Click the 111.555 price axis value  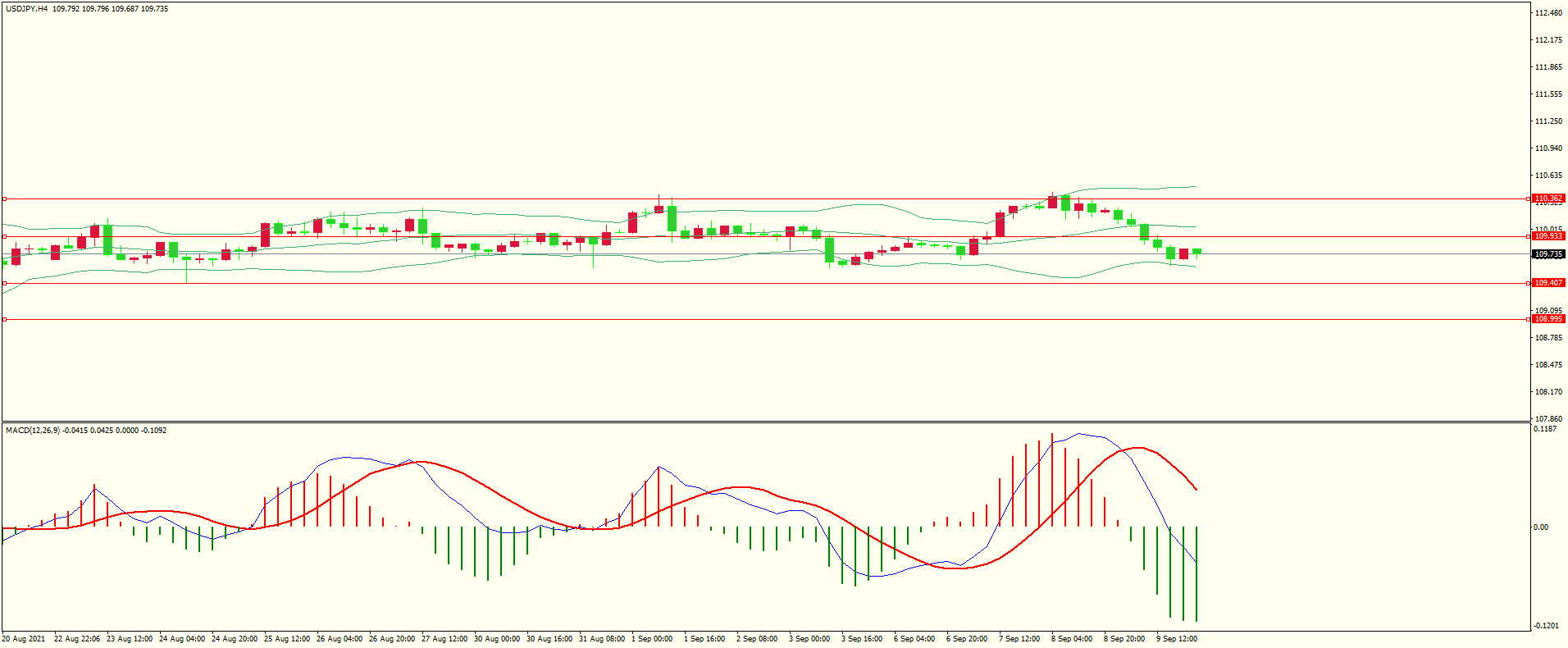(1548, 94)
